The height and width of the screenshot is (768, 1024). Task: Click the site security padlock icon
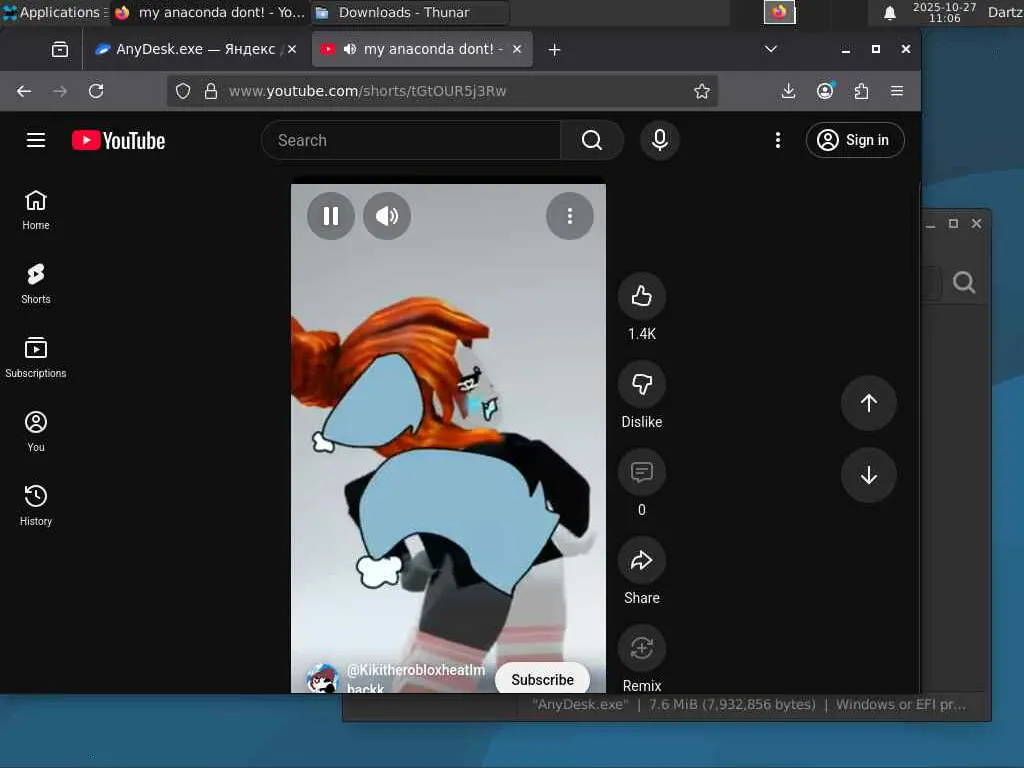pos(210,91)
